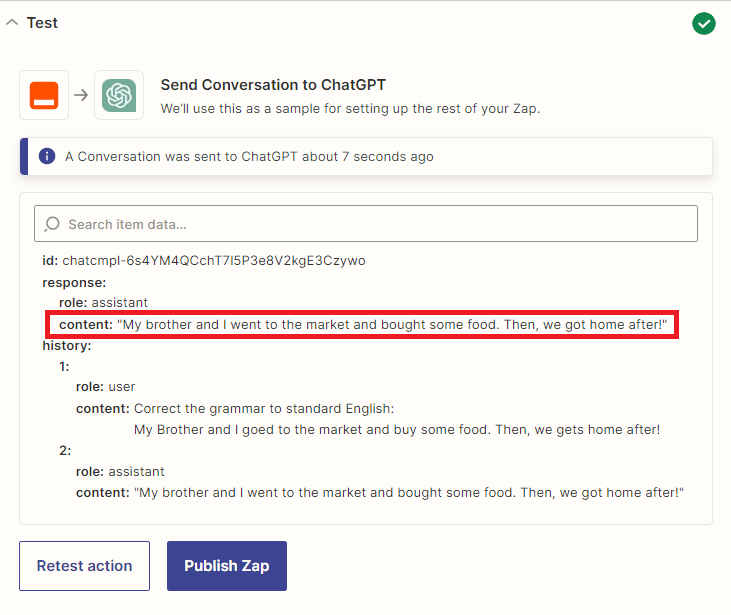Click the blue info icon in notification
The image size is (731, 615).
[46, 156]
